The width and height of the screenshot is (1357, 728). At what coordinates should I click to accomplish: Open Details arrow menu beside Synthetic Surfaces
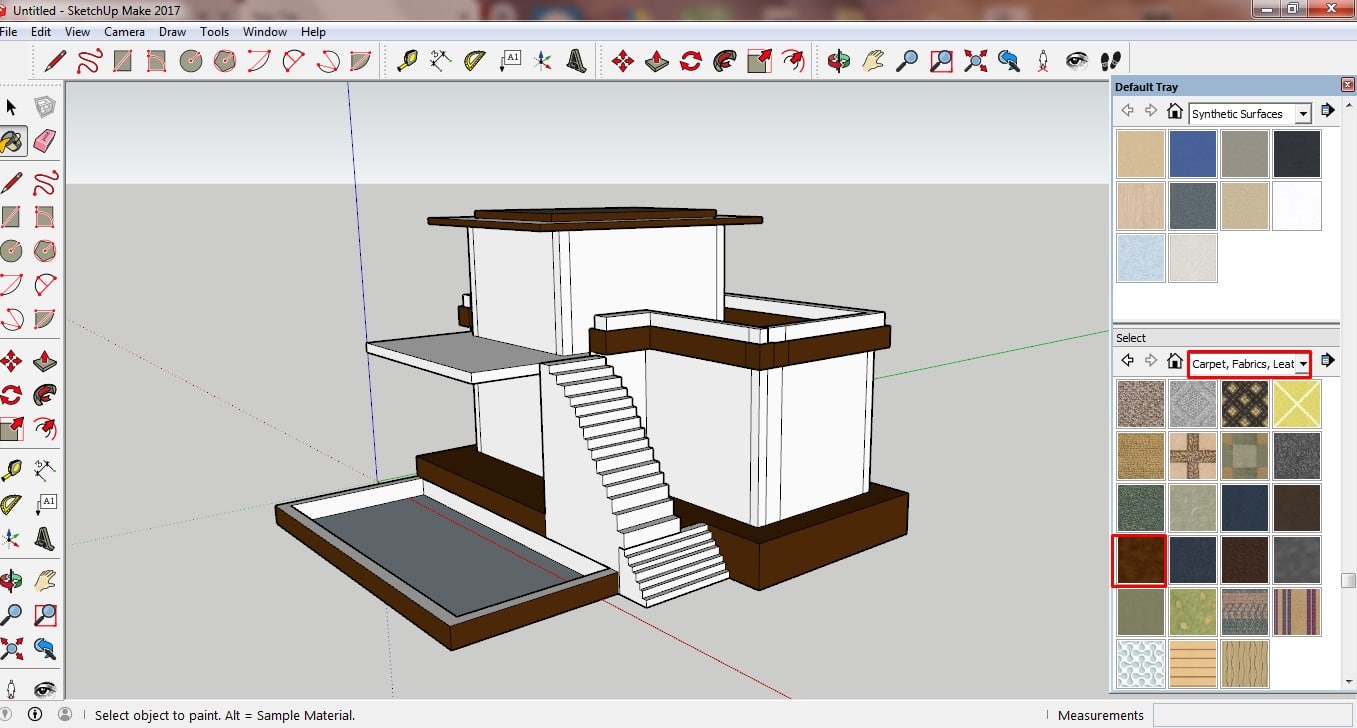pos(1327,111)
